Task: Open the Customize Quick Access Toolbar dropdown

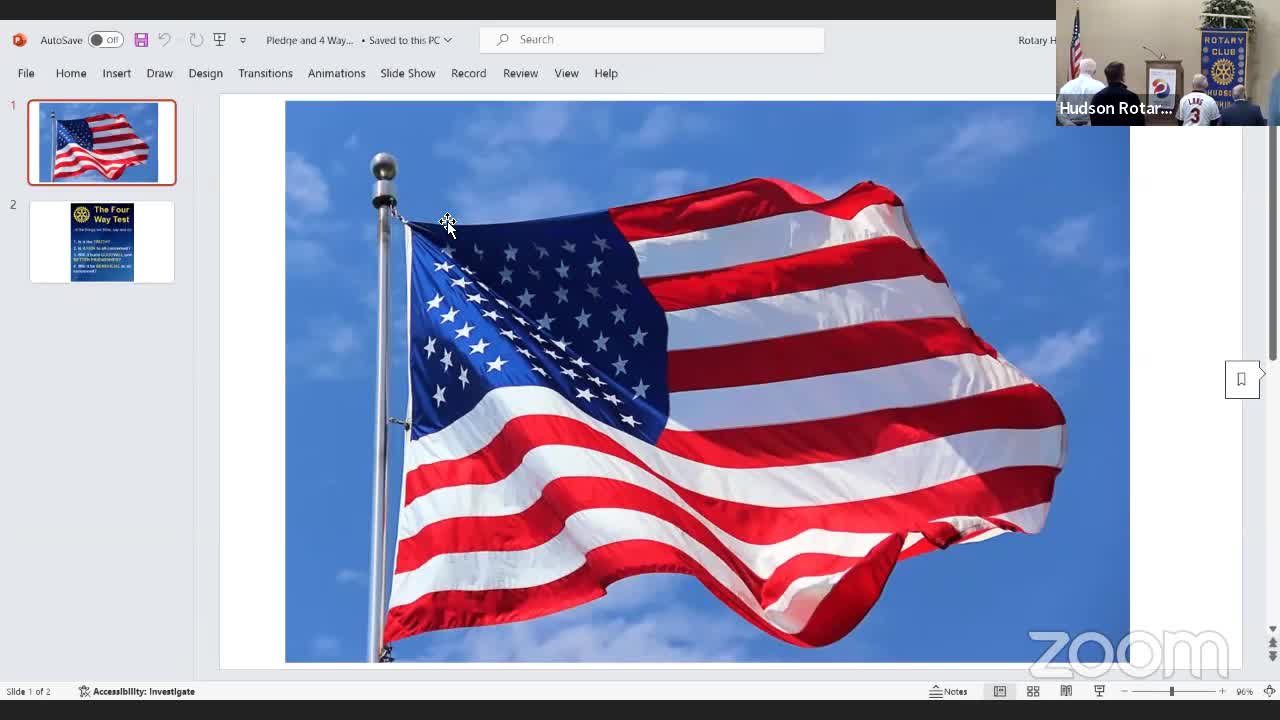Action: tap(243, 41)
